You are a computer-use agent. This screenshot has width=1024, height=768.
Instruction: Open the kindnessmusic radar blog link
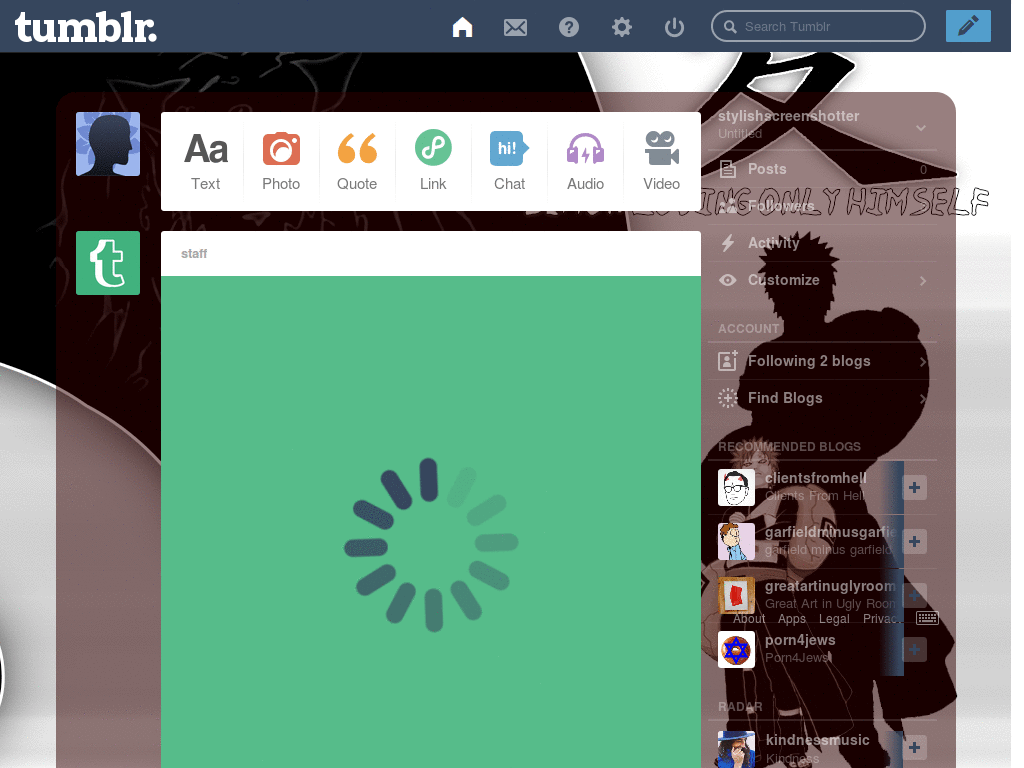(818, 740)
